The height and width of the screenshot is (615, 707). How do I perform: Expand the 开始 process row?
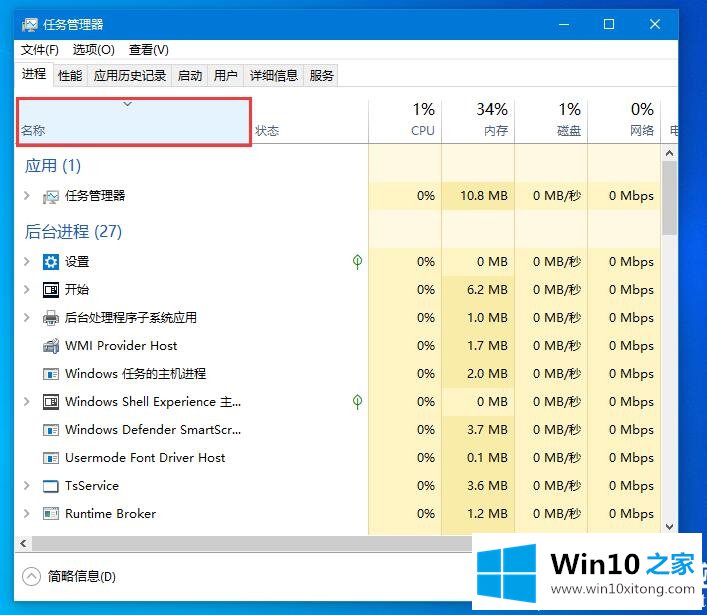coord(27,289)
